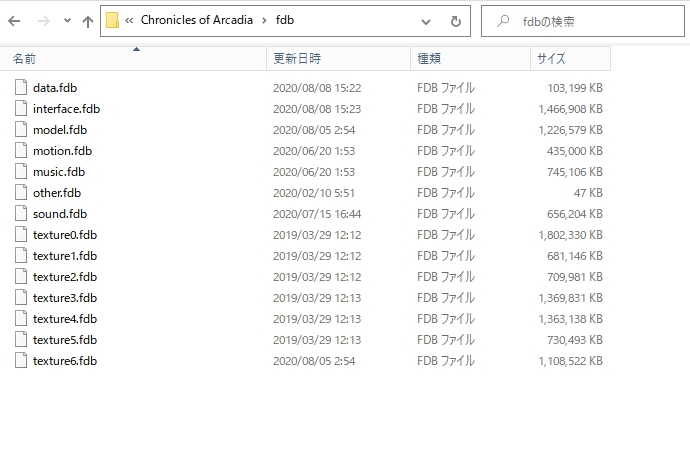Select the sound.fdb file

[x=60, y=214]
